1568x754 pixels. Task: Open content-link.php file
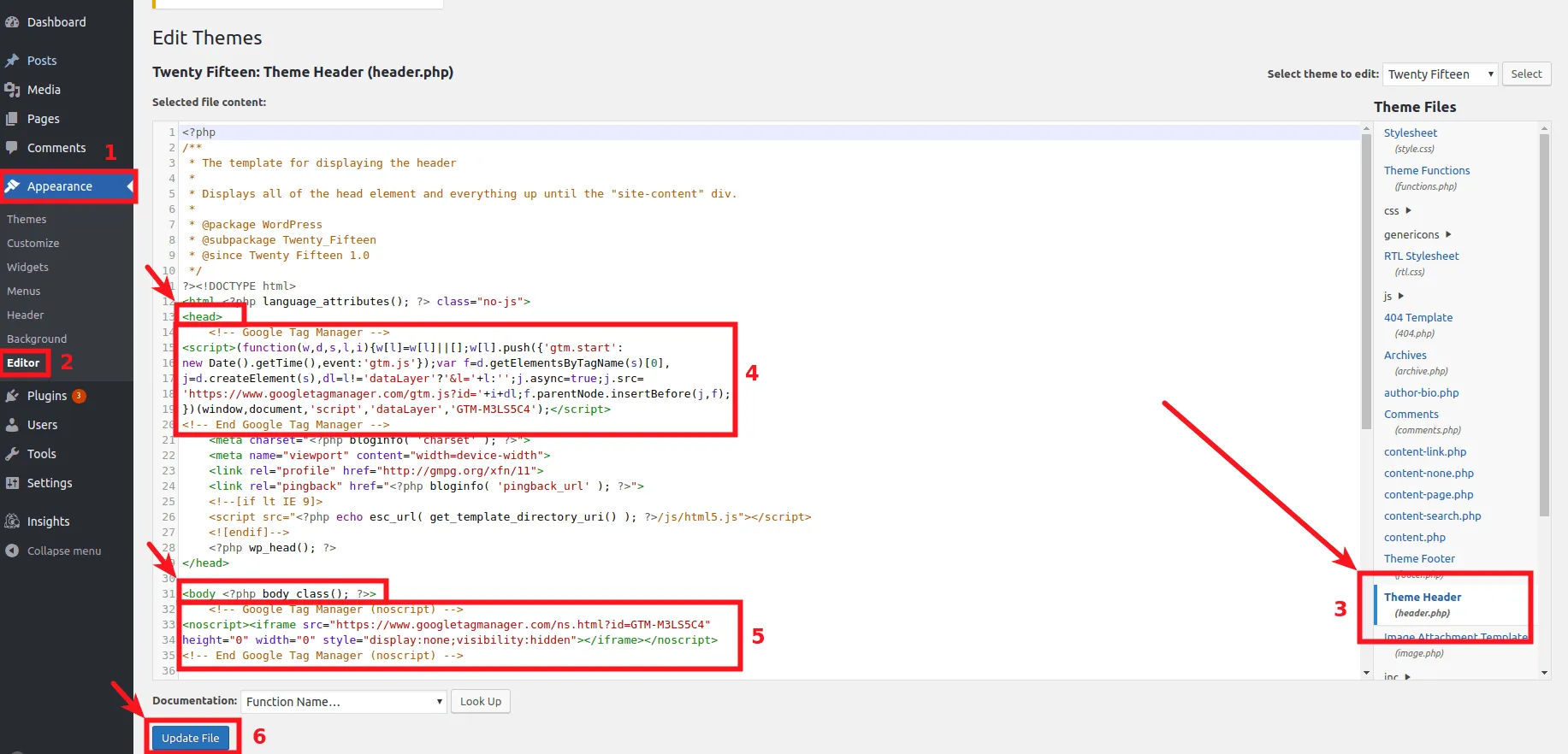[x=1425, y=452]
